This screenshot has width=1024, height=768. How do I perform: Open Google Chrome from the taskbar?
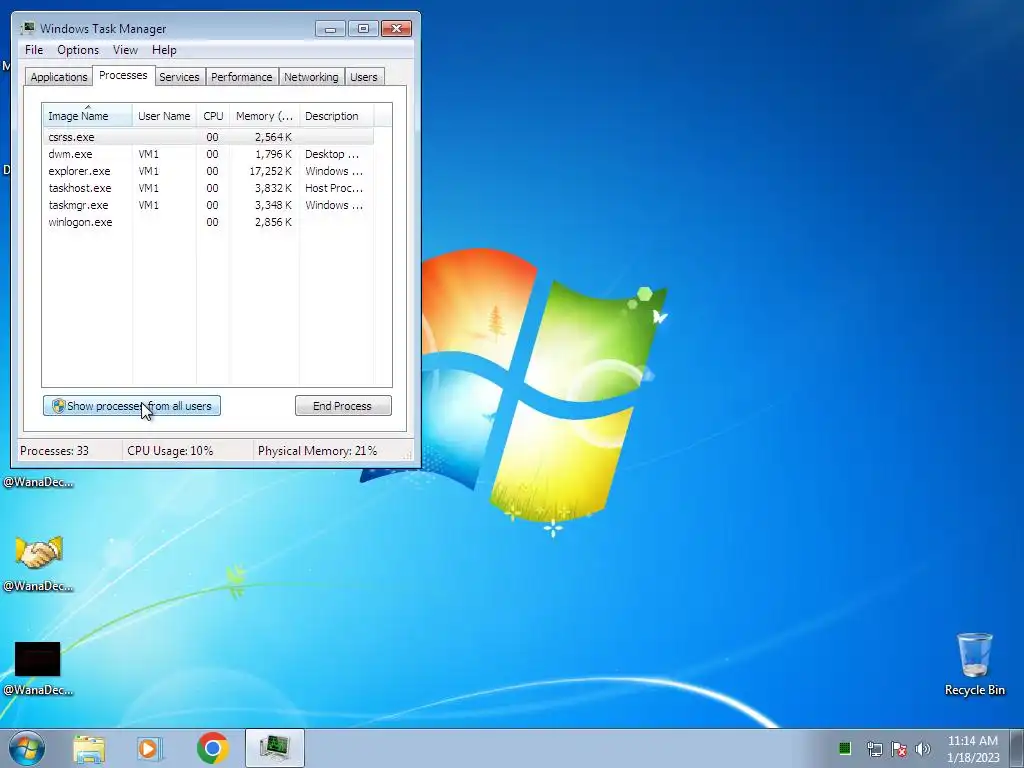[x=212, y=748]
